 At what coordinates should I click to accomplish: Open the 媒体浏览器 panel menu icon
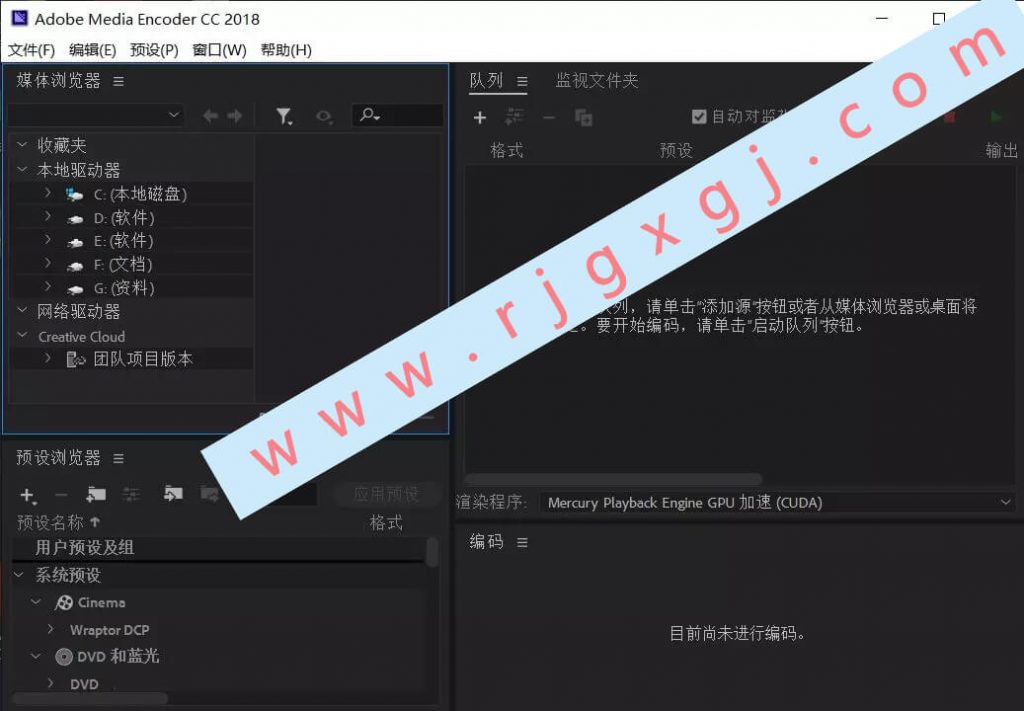[x=118, y=82]
